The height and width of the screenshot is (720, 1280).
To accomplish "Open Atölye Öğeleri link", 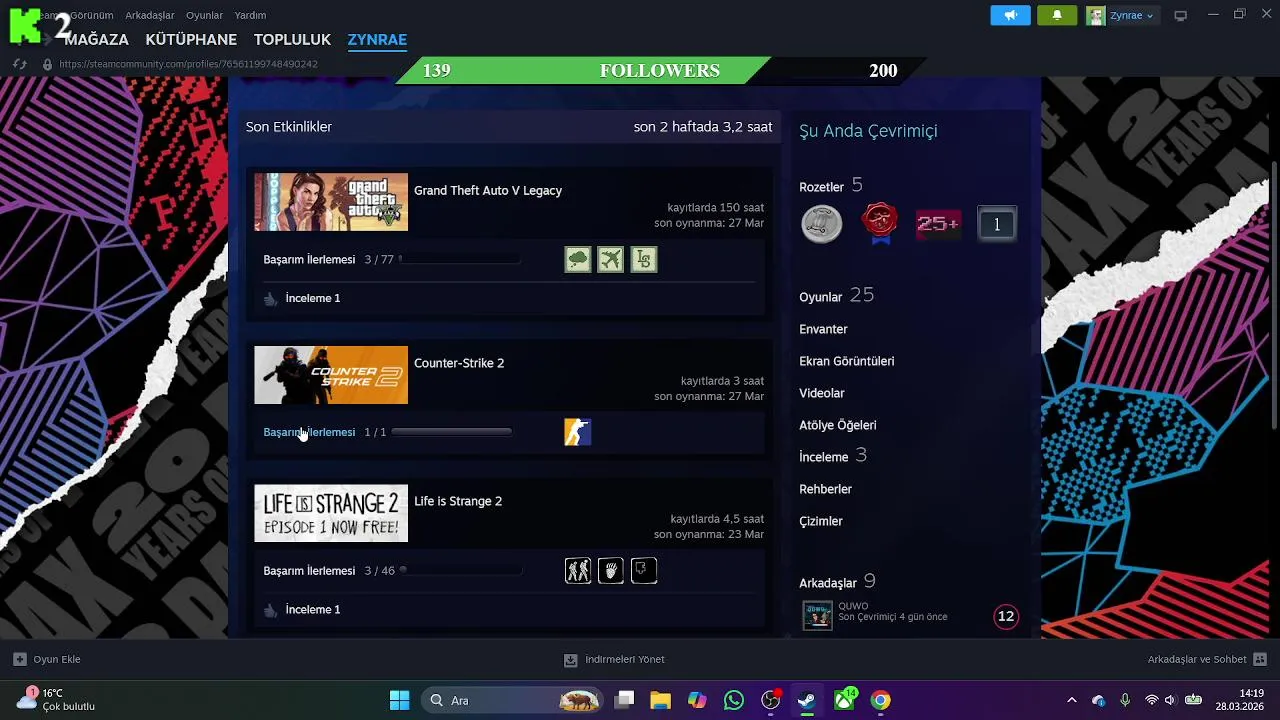I will pos(838,425).
